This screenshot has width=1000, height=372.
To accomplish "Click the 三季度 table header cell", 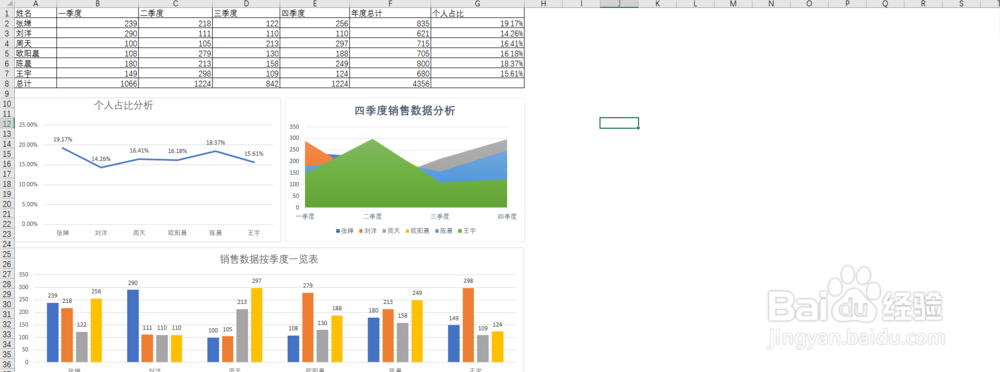I will (x=246, y=12).
